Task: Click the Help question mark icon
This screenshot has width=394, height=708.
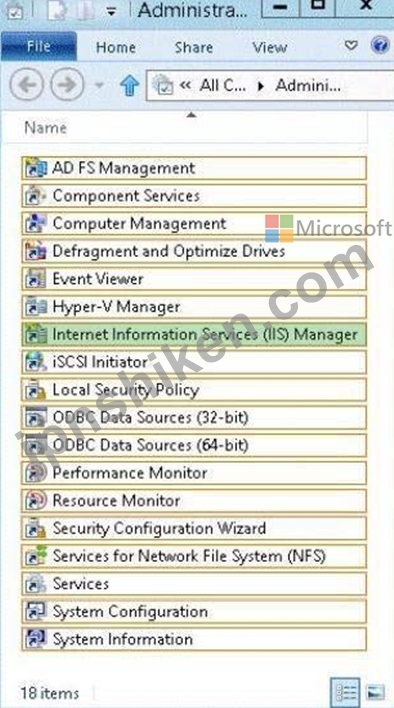Action: (380, 46)
